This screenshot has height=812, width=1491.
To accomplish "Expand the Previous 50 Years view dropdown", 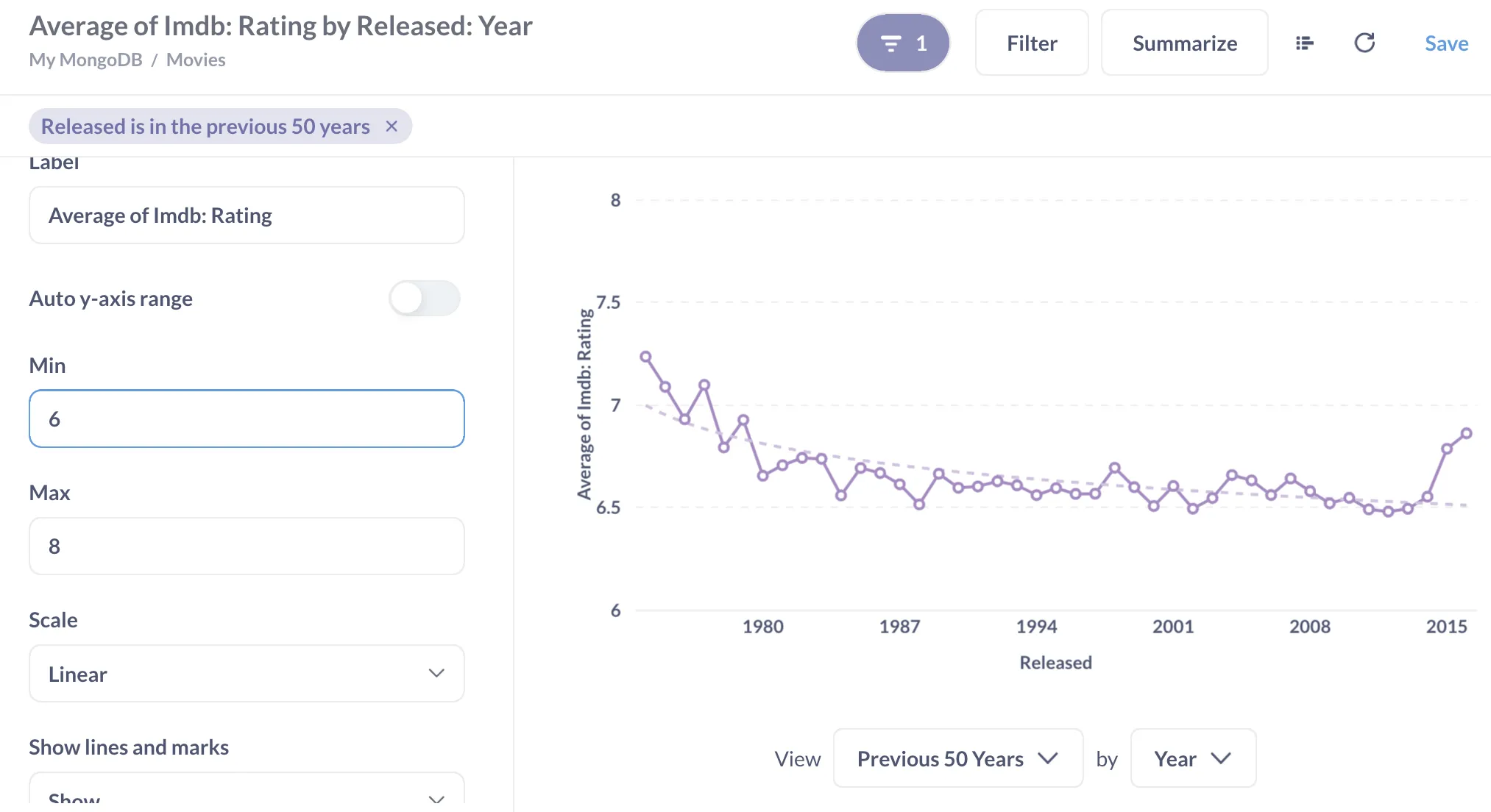I will coord(957,758).
